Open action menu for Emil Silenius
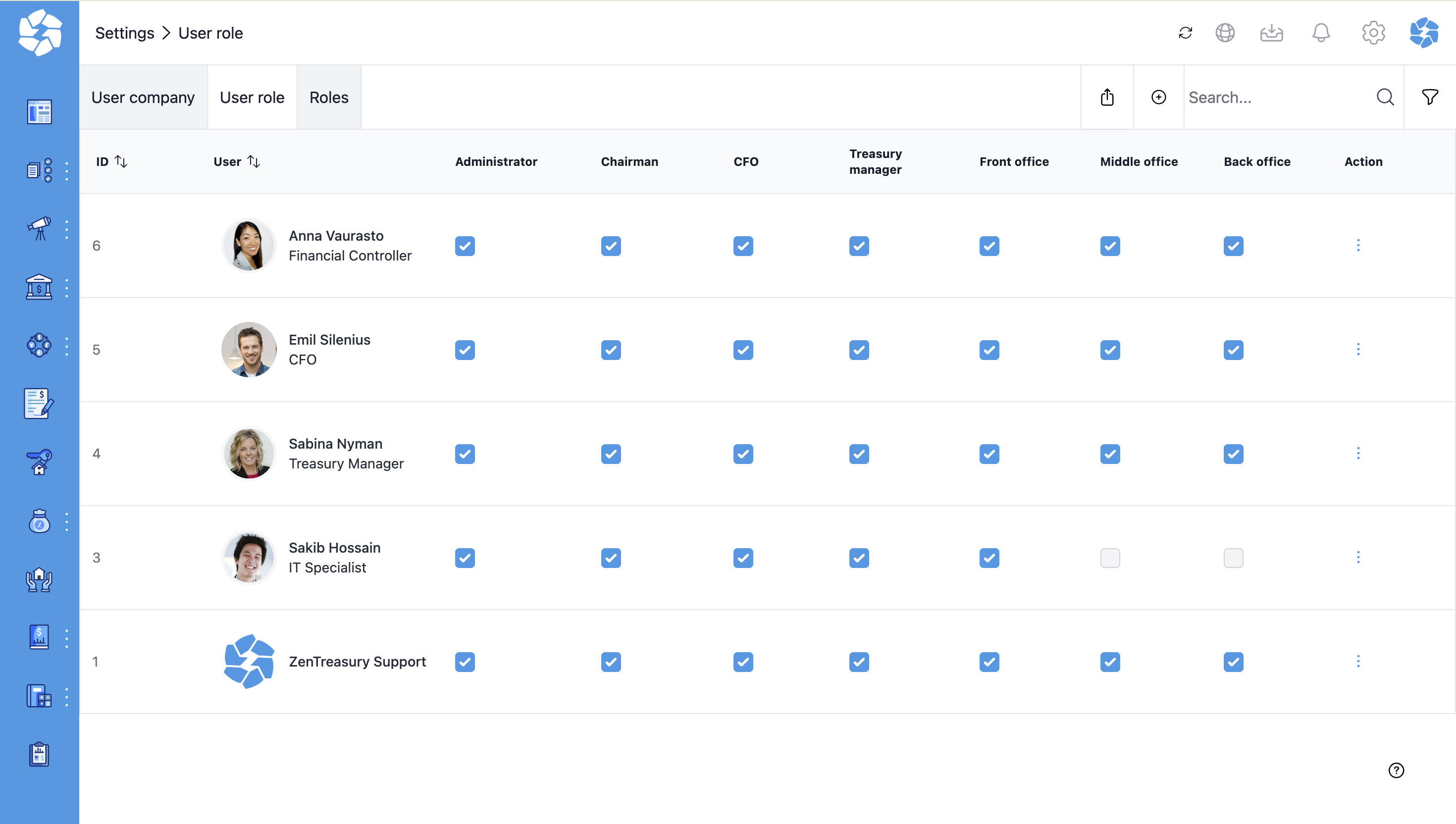This screenshot has width=1456, height=824. click(1358, 350)
